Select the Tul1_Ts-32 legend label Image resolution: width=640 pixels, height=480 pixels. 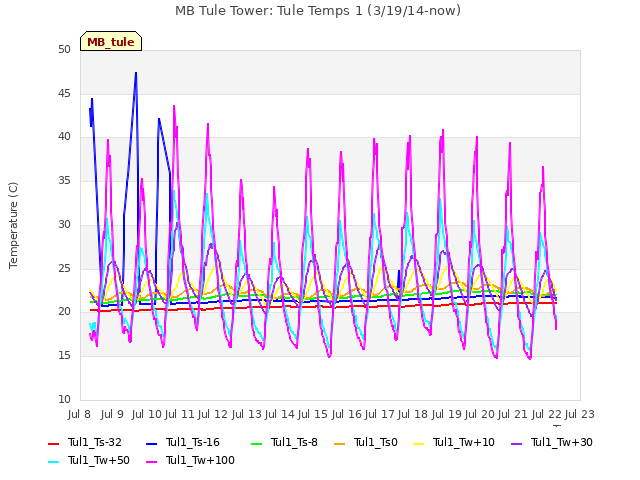point(95,442)
